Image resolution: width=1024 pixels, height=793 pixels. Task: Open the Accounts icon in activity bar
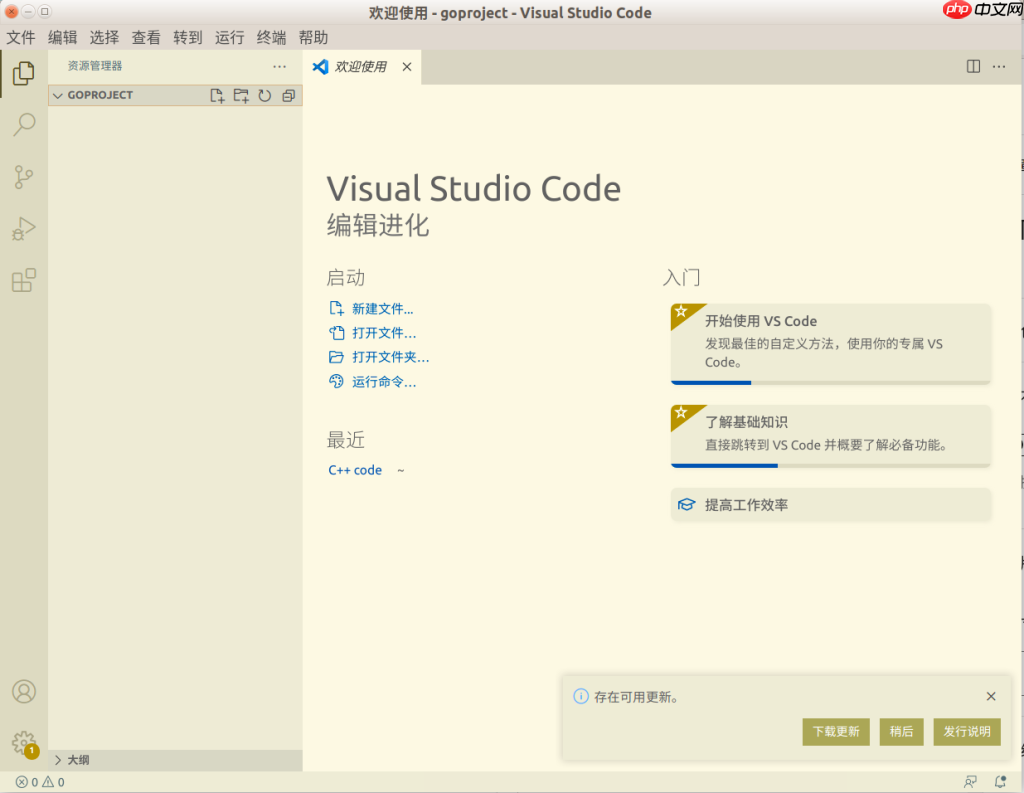pos(23,691)
